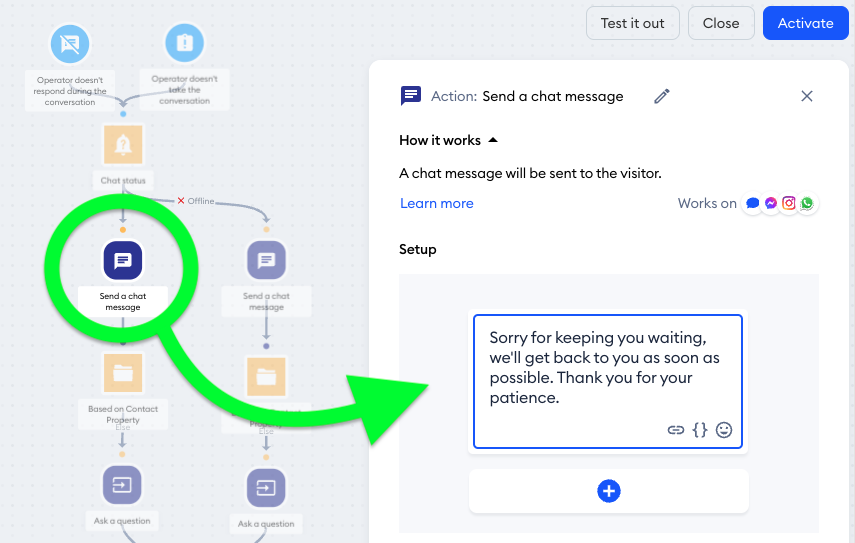855x543 pixels.
Task: Close the action panel with the X icon
Action: [807, 96]
